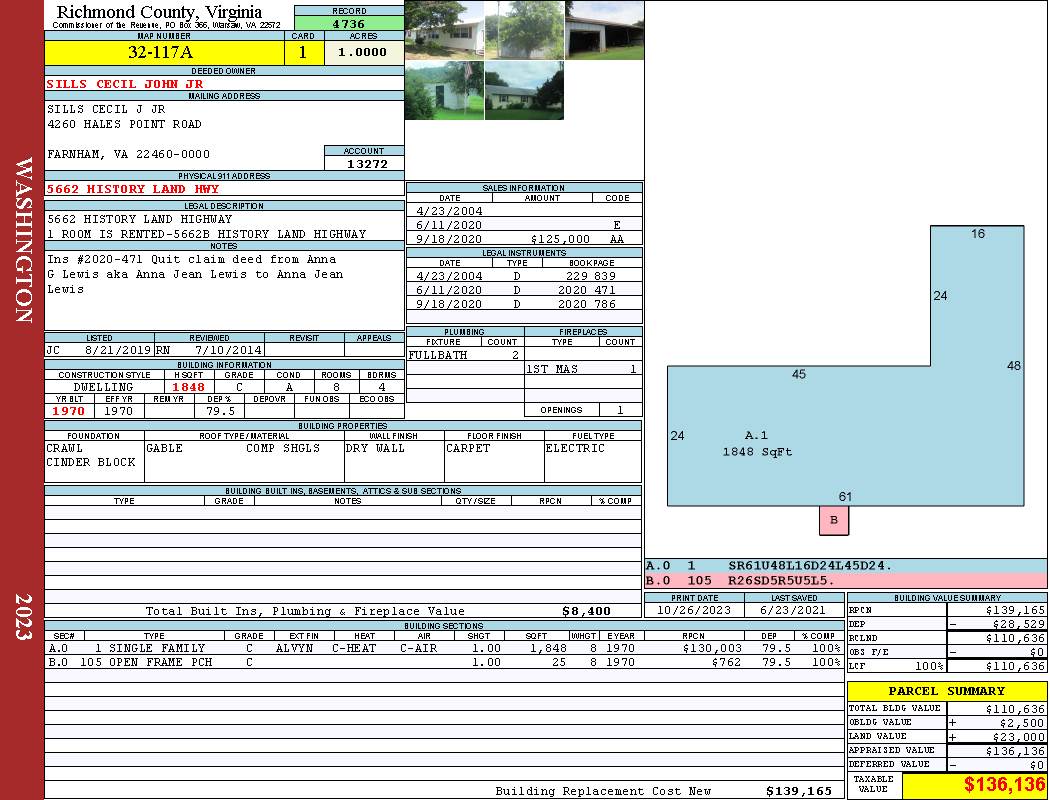Select the account number 13272 field

(364, 163)
